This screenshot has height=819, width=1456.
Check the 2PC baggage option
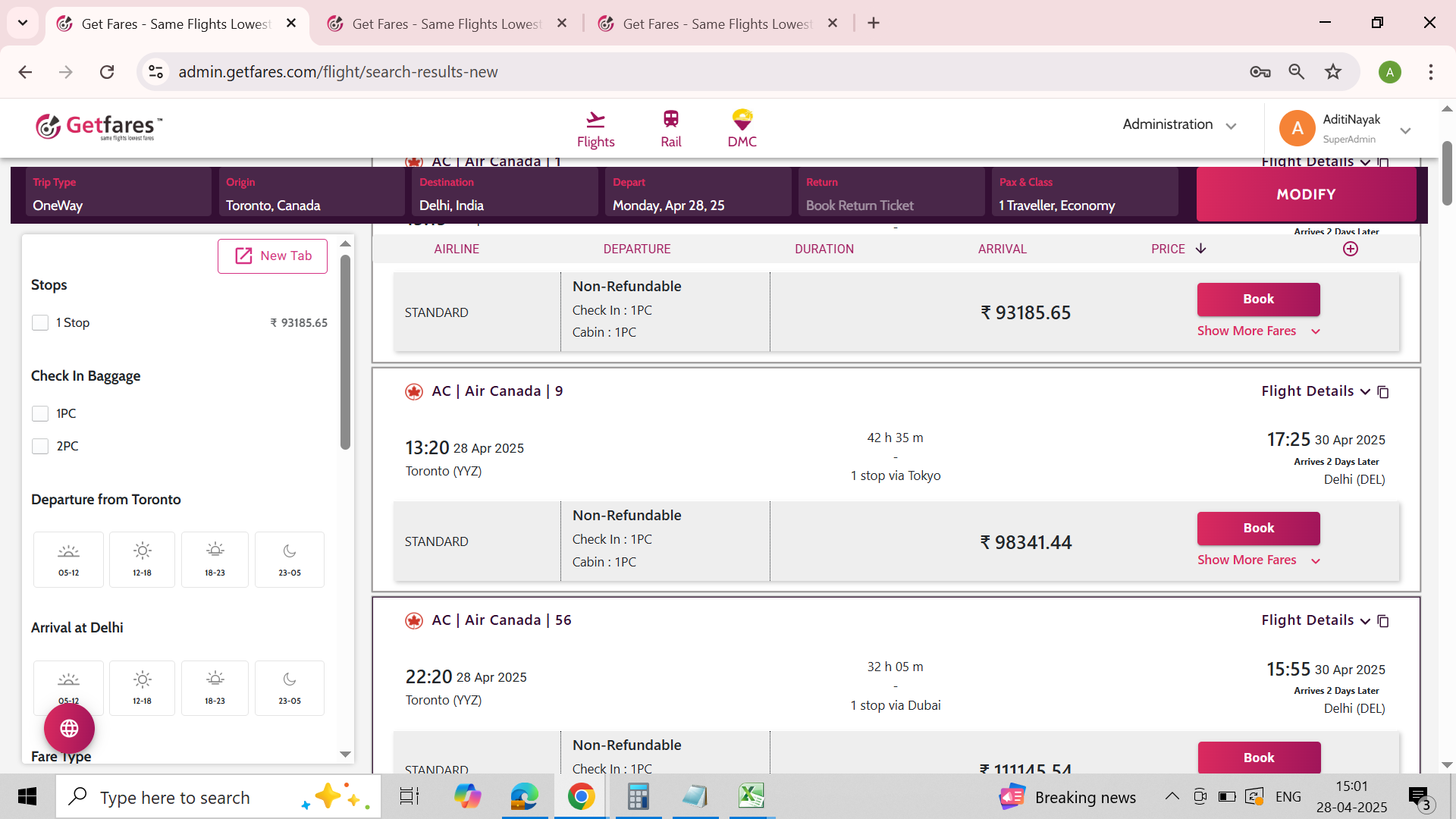point(40,447)
